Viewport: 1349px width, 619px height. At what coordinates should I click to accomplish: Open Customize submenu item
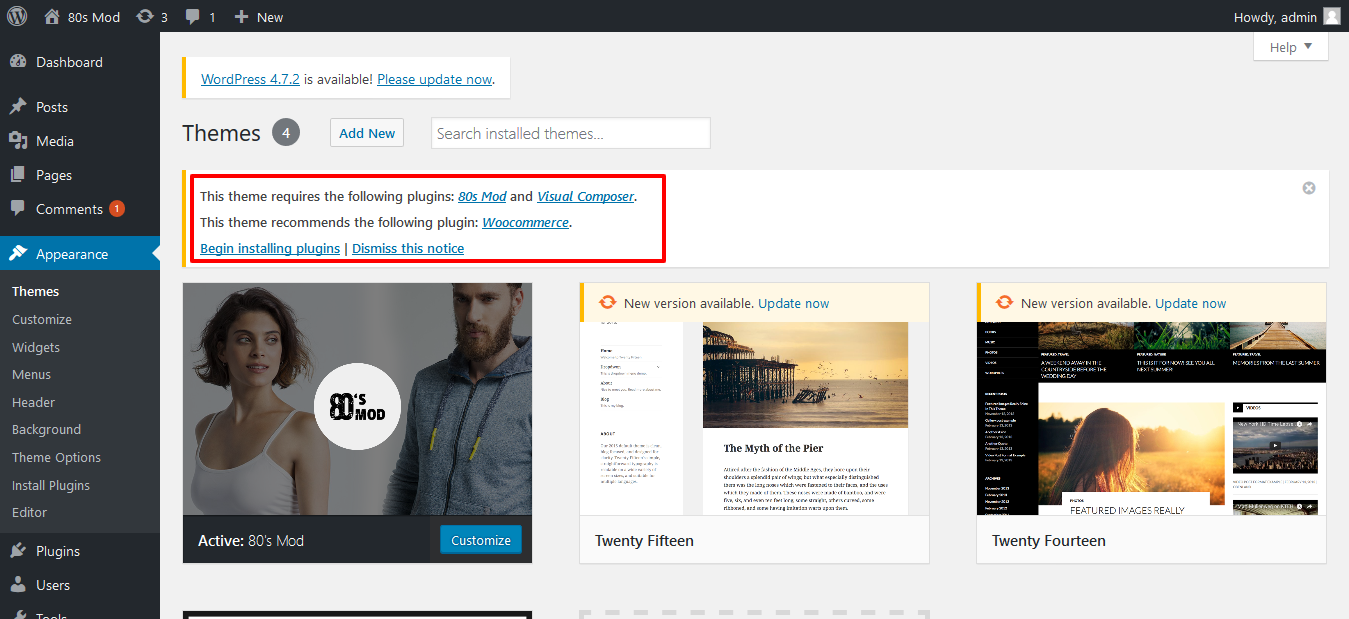coord(42,320)
